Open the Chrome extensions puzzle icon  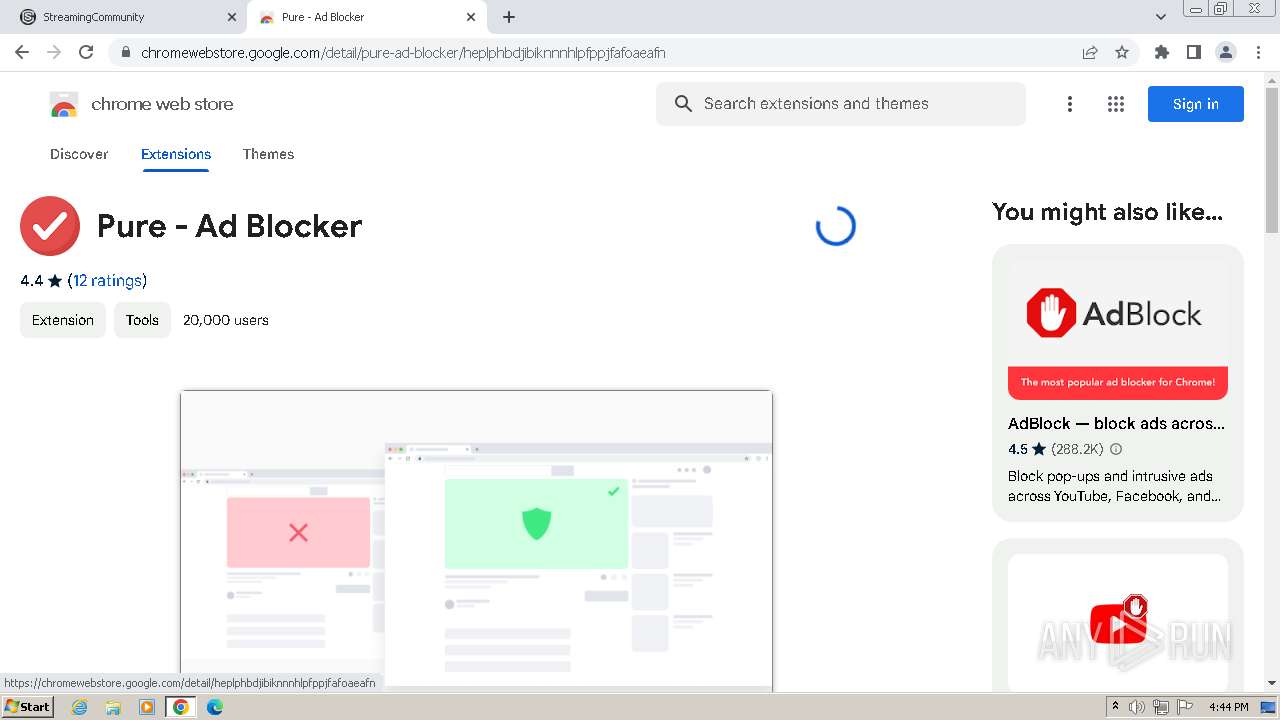[1161, 52]
